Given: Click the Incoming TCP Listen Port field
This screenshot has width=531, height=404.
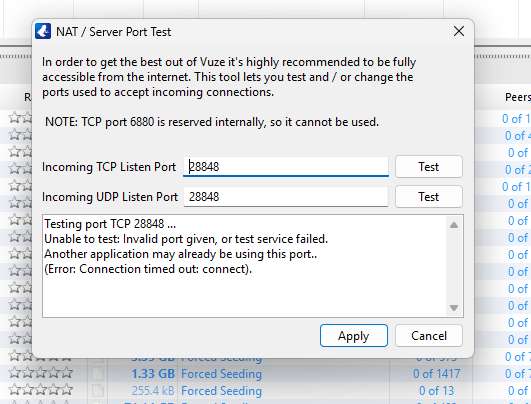Looking at the screenshot, I should click(x=285, y=167).
